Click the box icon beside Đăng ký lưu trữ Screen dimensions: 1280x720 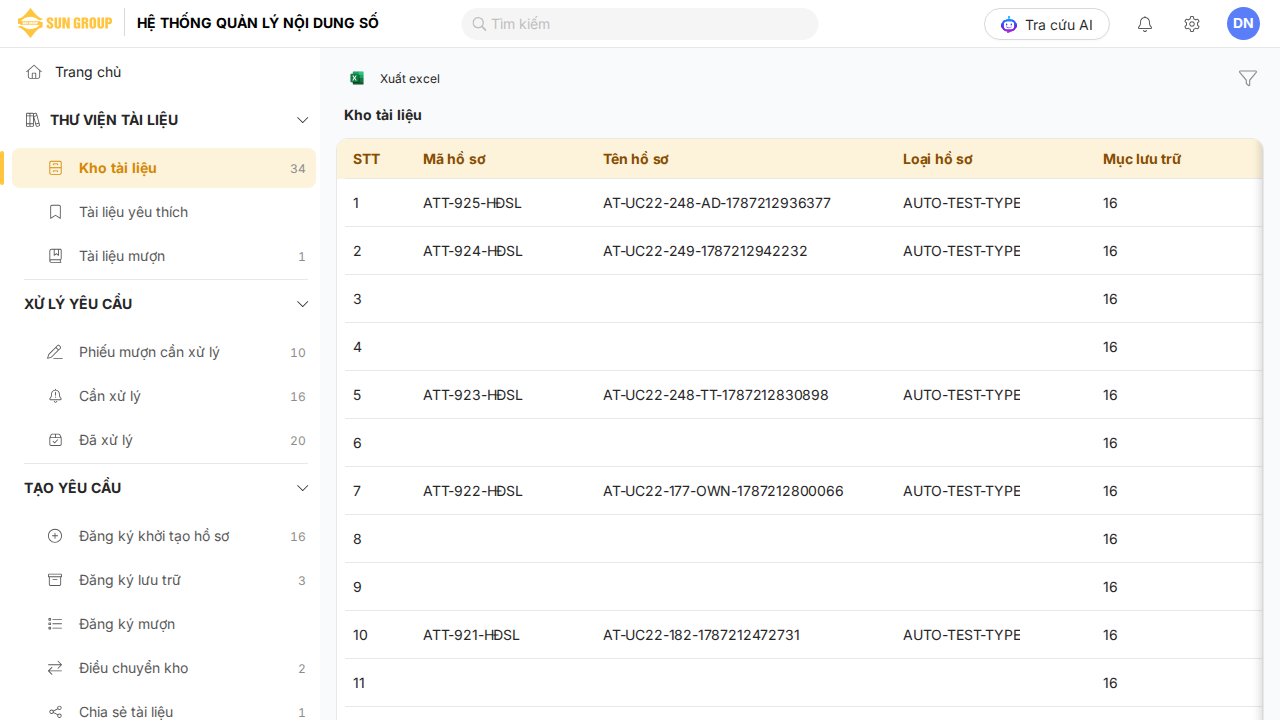[x=56, y=580]
